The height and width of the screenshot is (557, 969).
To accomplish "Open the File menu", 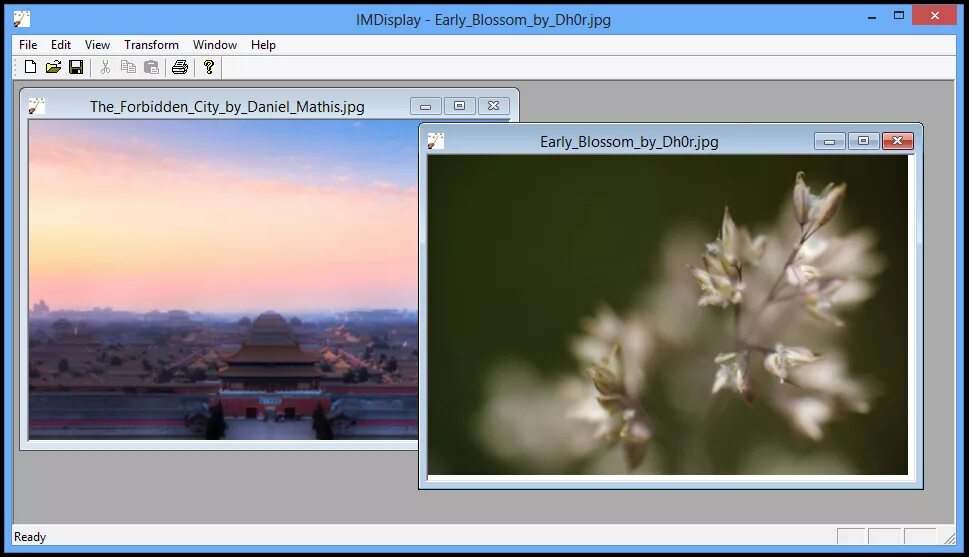I will (28, 45).
